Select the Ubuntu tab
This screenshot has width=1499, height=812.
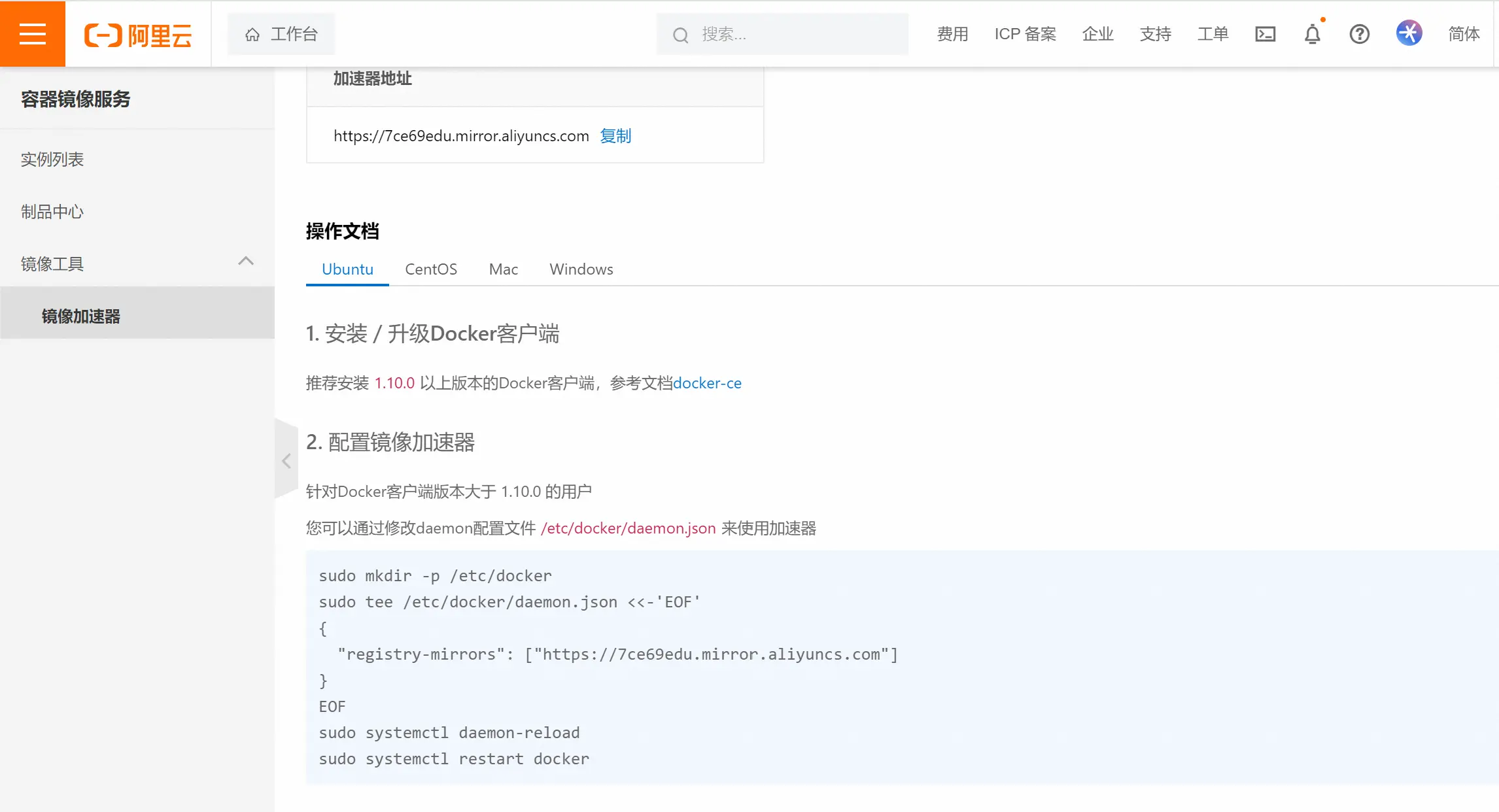(347, 269)
